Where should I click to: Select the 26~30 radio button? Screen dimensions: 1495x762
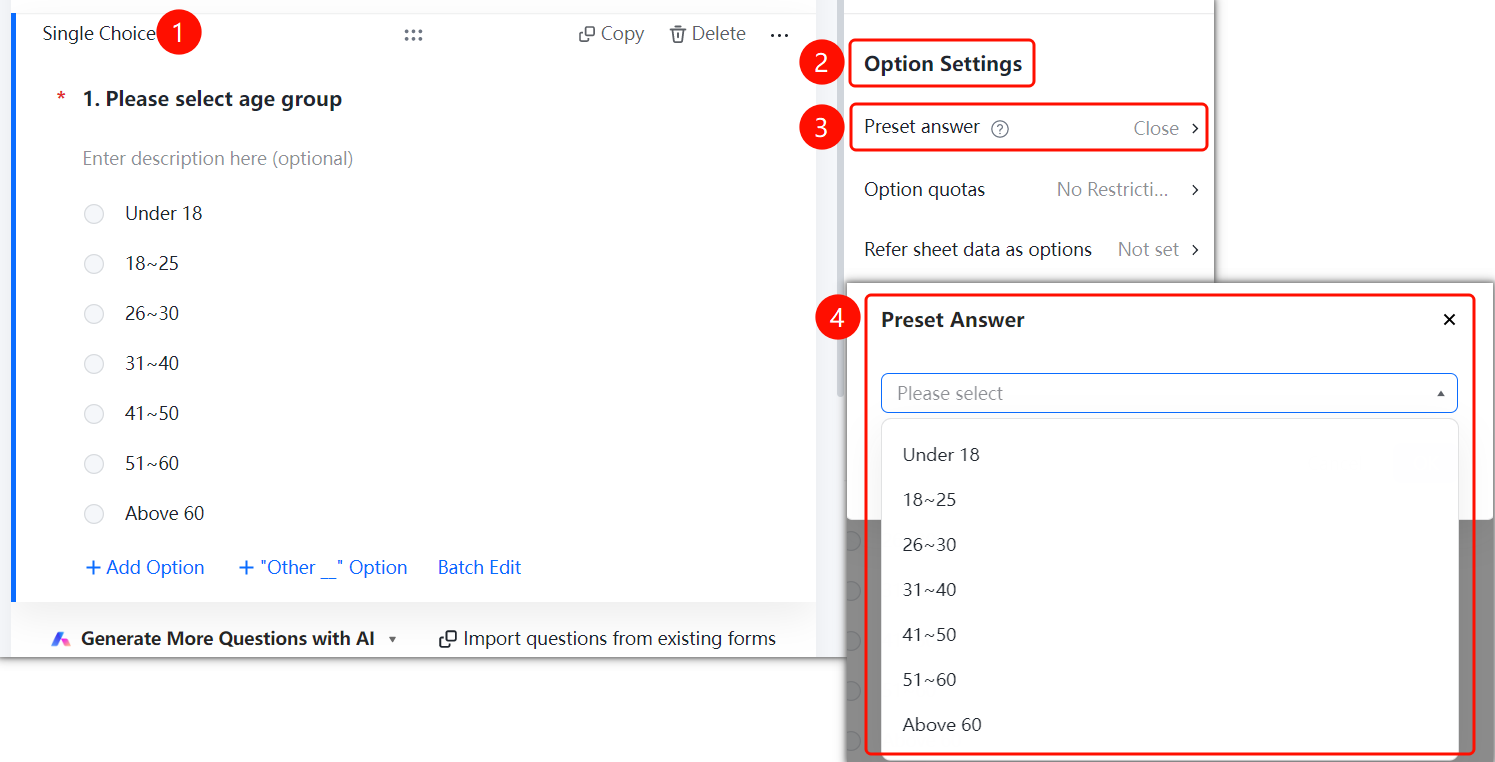pyautogui.click(x=94, y=314)
